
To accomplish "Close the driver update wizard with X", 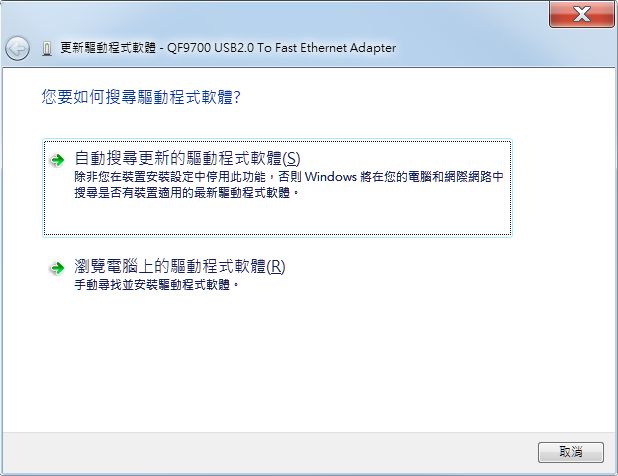I will [x=582, y=15].
